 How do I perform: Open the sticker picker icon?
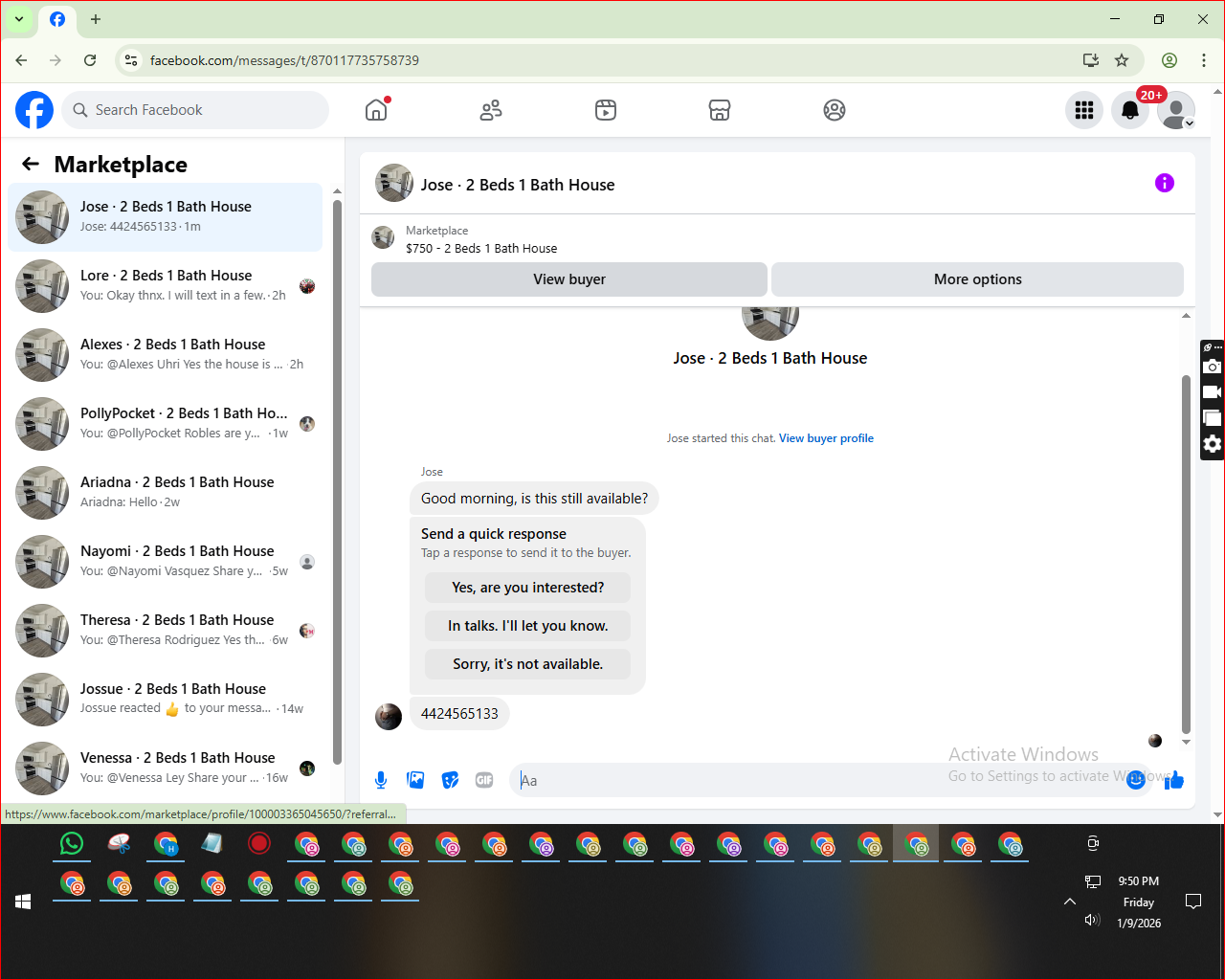coord(450,780)
